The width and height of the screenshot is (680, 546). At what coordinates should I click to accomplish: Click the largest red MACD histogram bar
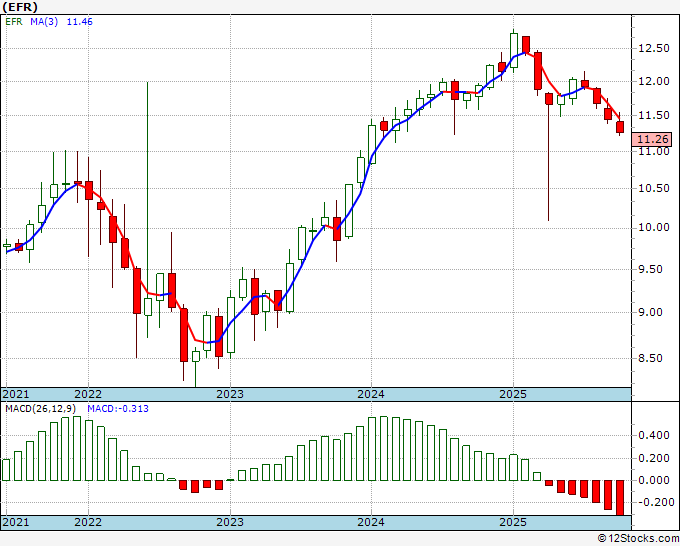coord(620,498)
